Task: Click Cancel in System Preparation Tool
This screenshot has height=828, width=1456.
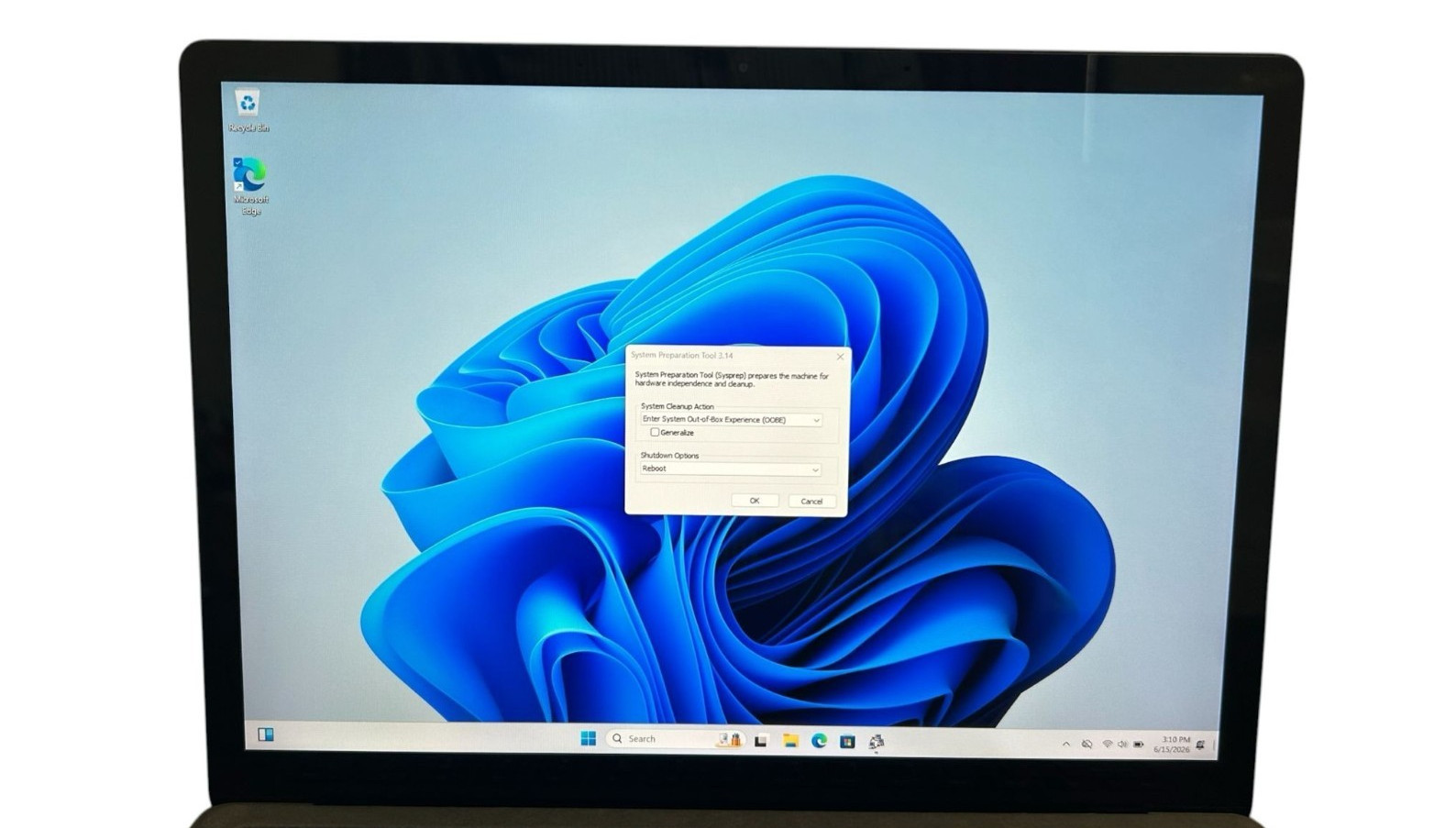Action: (811, 502)
